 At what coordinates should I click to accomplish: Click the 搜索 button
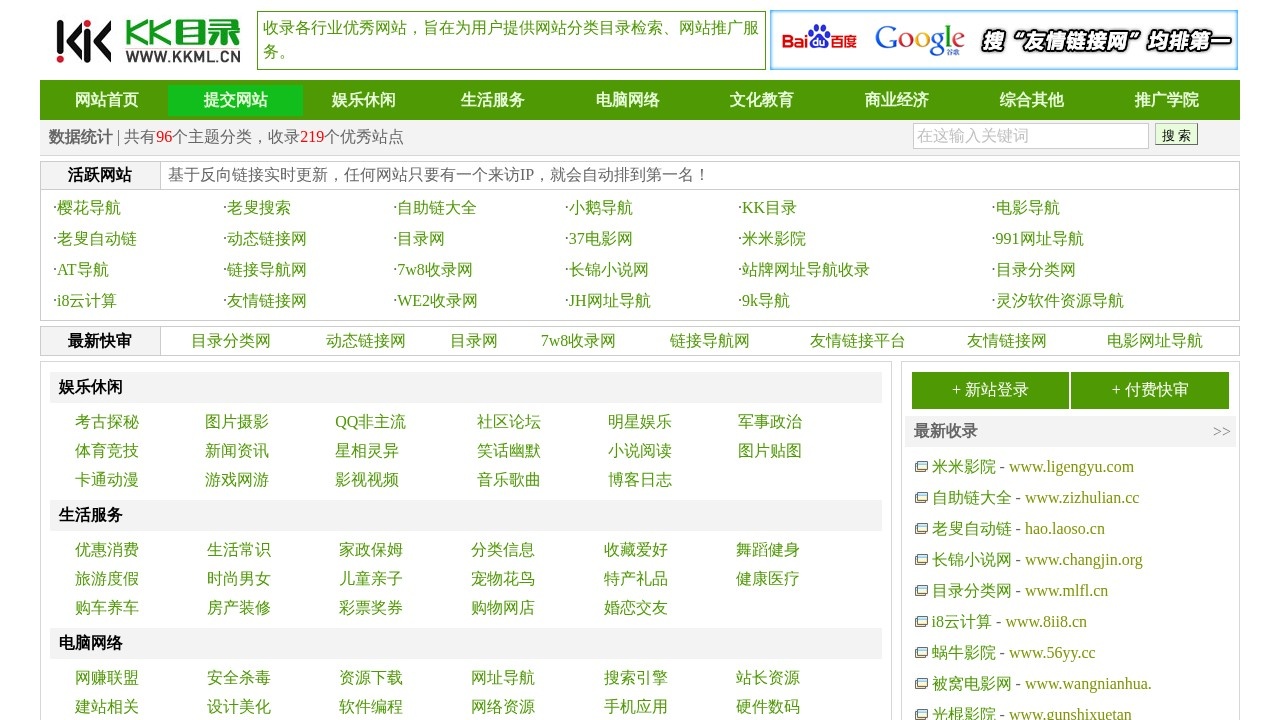1176,135
